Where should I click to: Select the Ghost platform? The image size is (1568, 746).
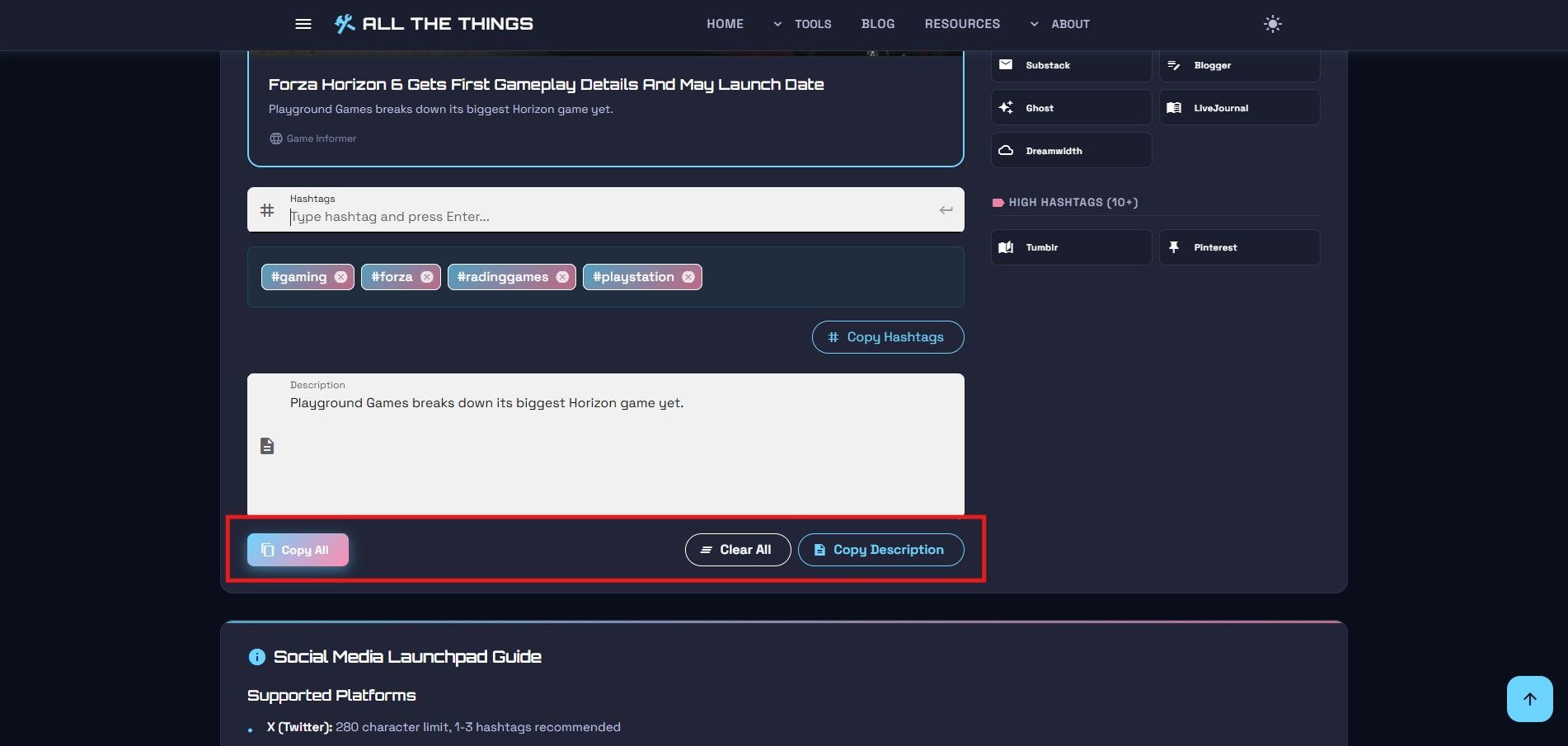1069,107
